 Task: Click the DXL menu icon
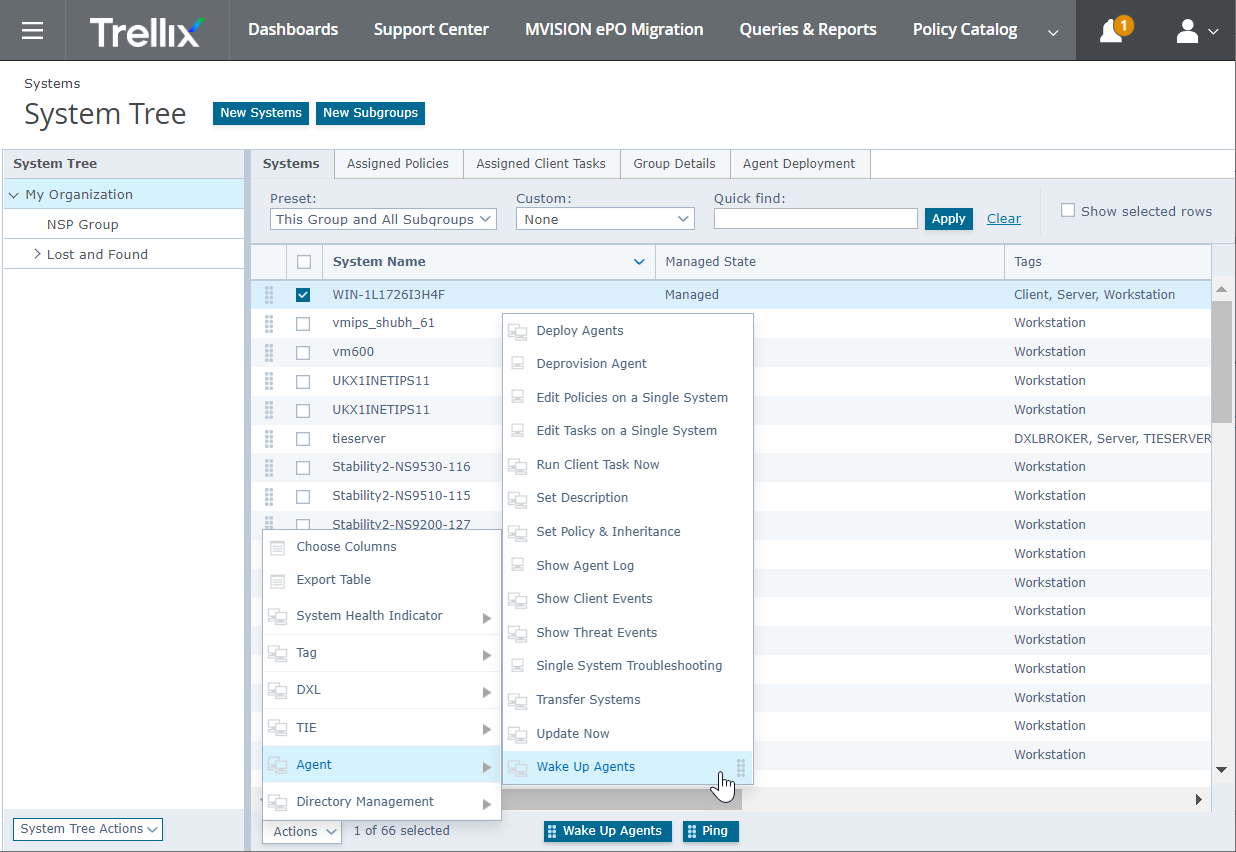pyautogui.click(x=278, y=690)
